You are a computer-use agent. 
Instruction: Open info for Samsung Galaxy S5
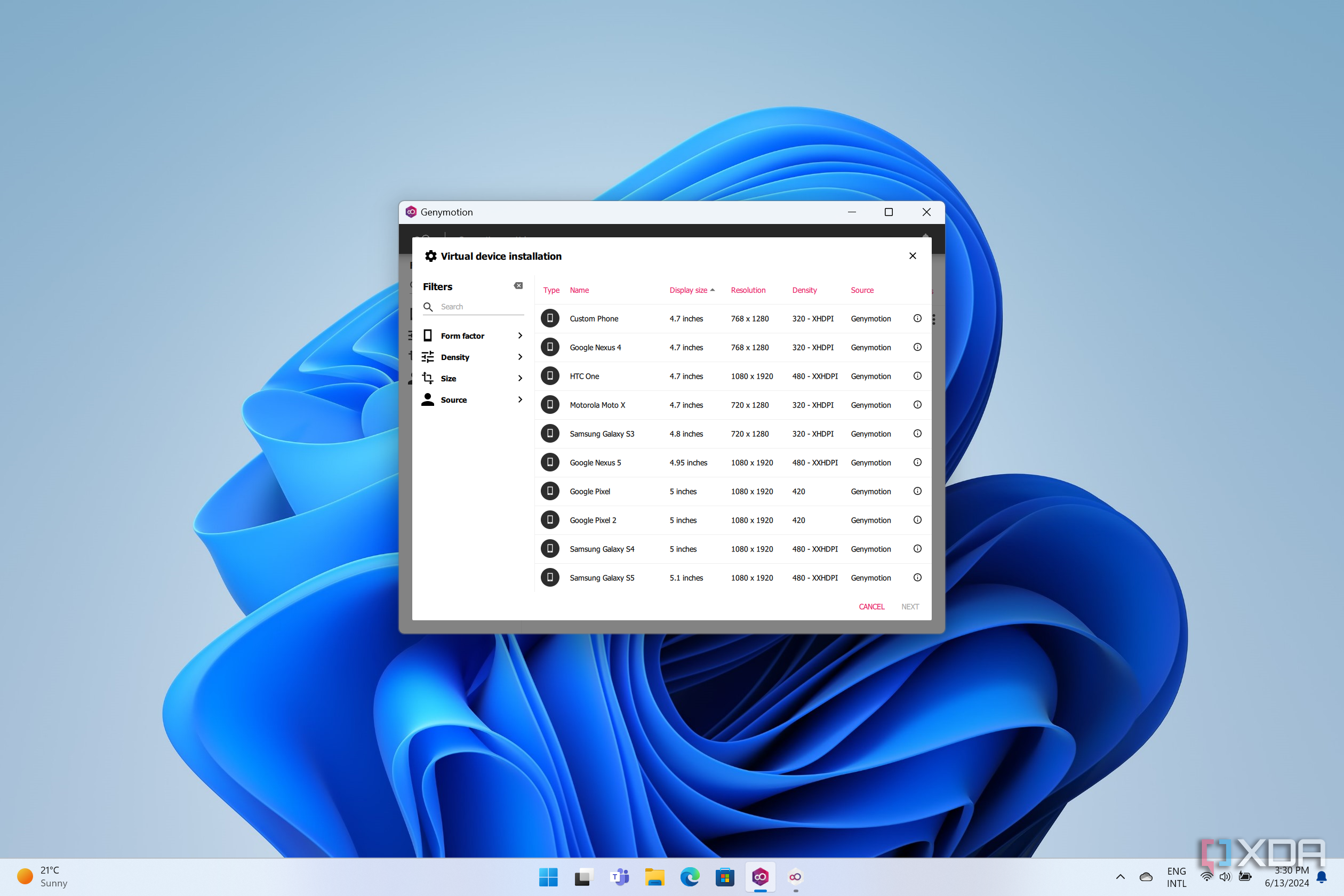tap(917, 577)
